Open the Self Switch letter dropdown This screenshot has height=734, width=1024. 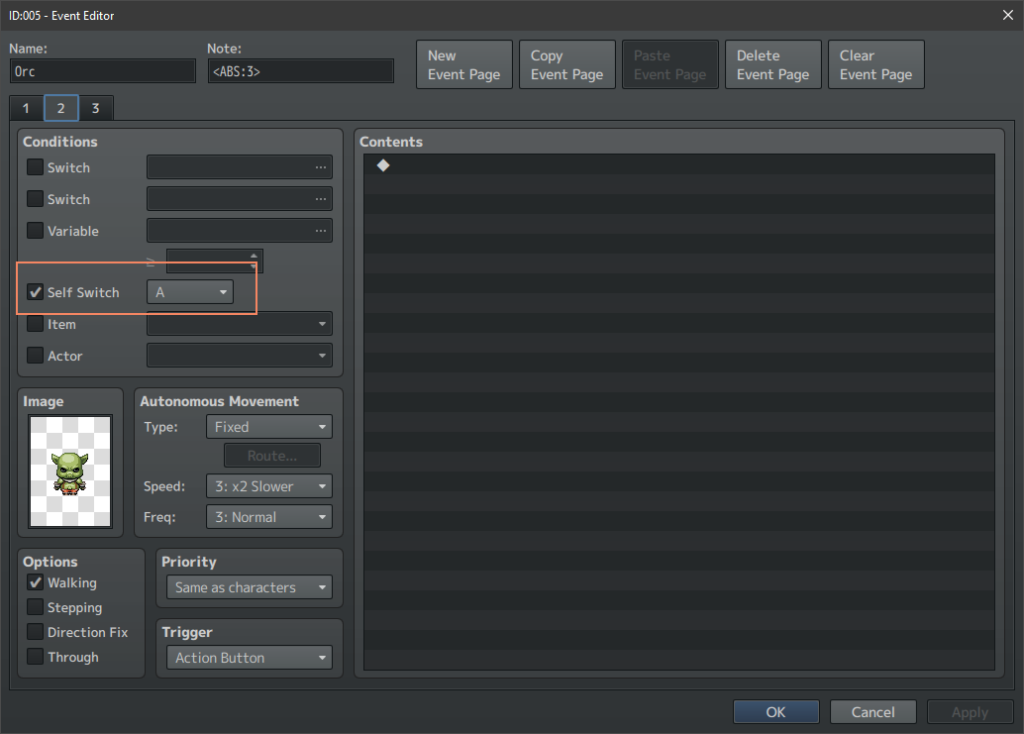point(190,292)
